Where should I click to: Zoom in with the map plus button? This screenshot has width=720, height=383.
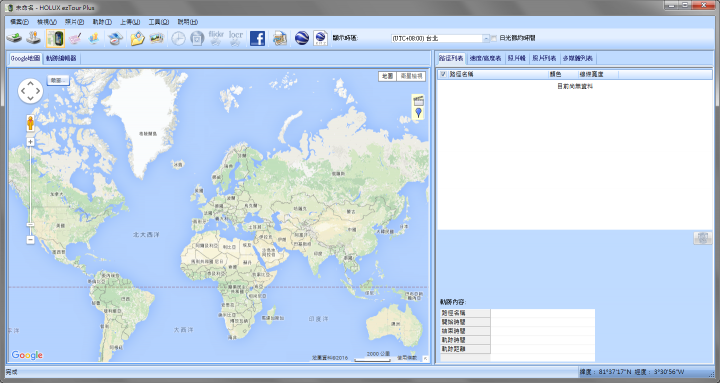pos(30,142)
